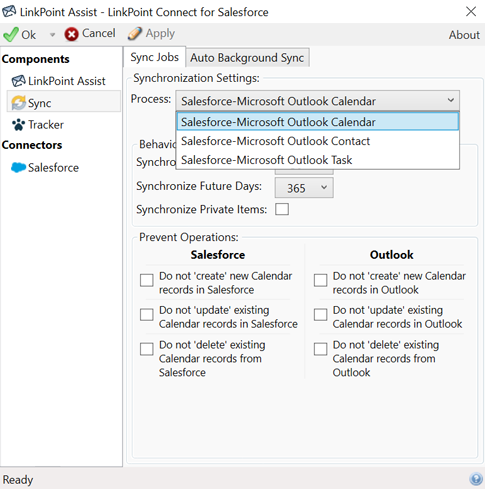This screenshot has width=485, height=489.
Task: Click the Apply button label
Action: (x=160, y=34)
